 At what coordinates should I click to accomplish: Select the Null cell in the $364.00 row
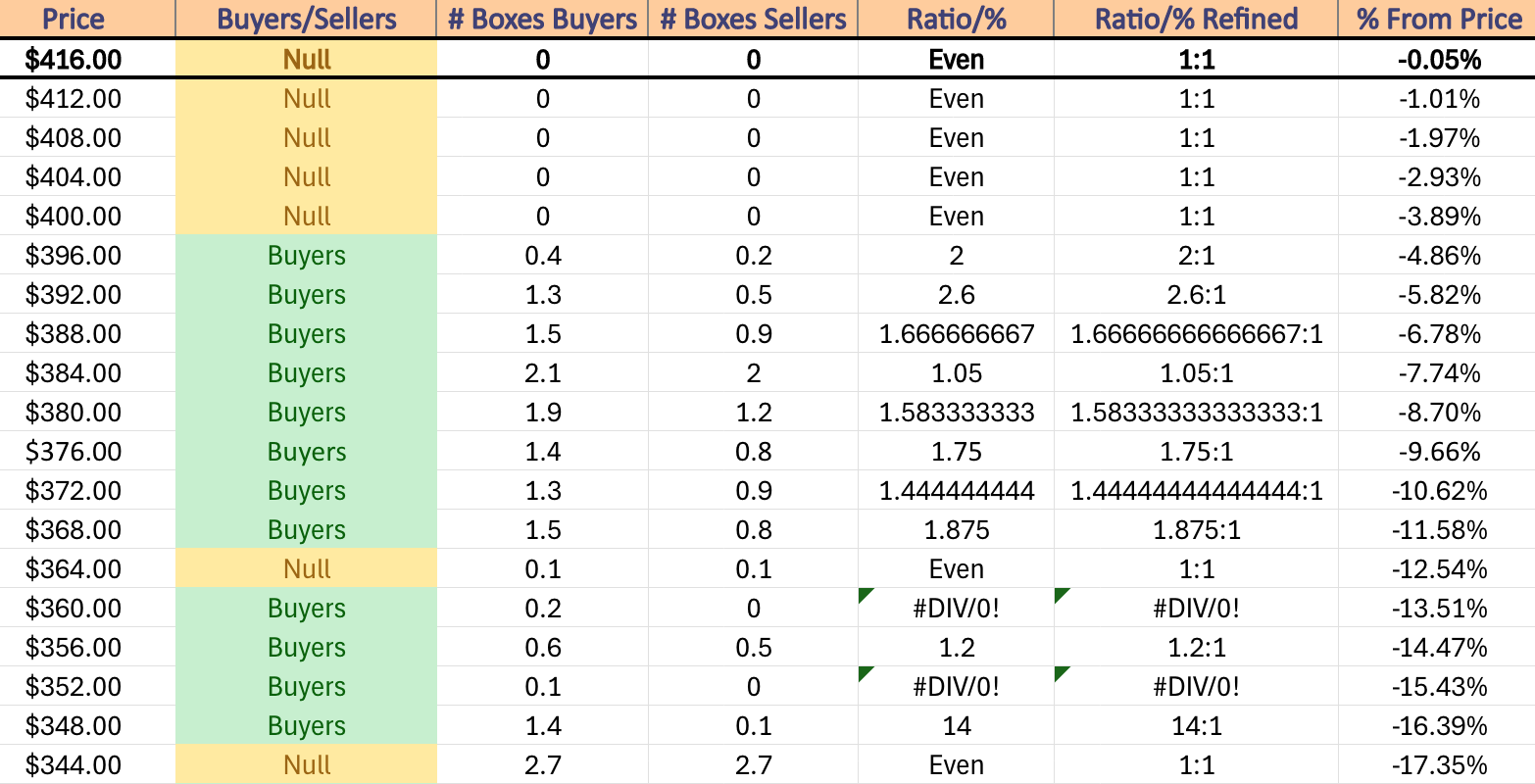(x=307, y=568)
